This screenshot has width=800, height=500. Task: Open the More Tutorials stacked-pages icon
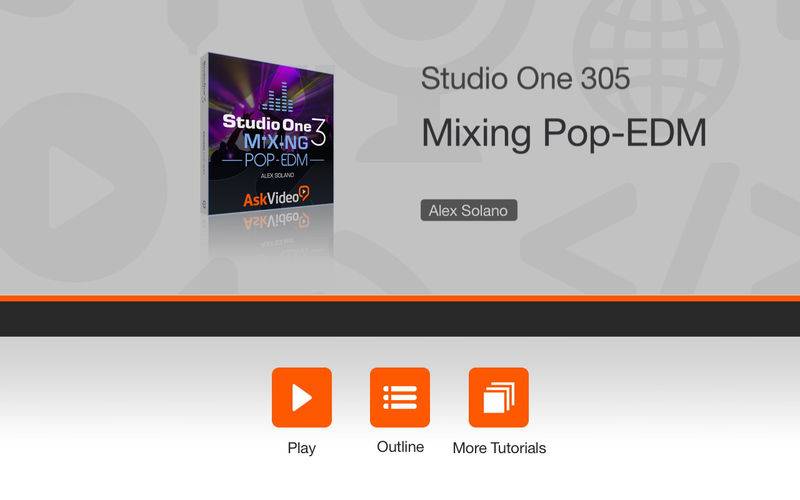pos(498,397)
